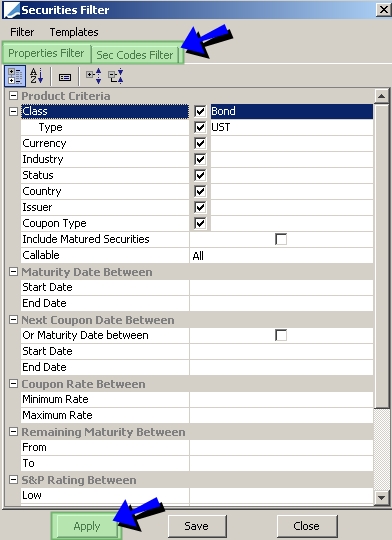
Task: Click the Maturity Date End Date field
Action: coord(281,303)
